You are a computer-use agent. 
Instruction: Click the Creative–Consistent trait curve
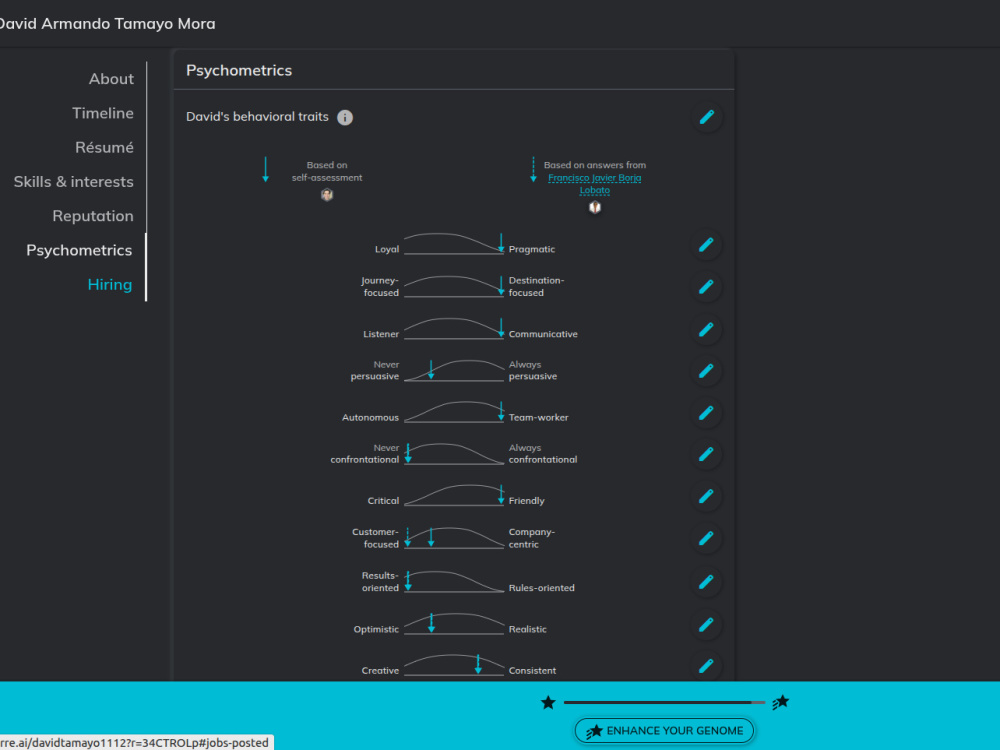tap(454, 665)
